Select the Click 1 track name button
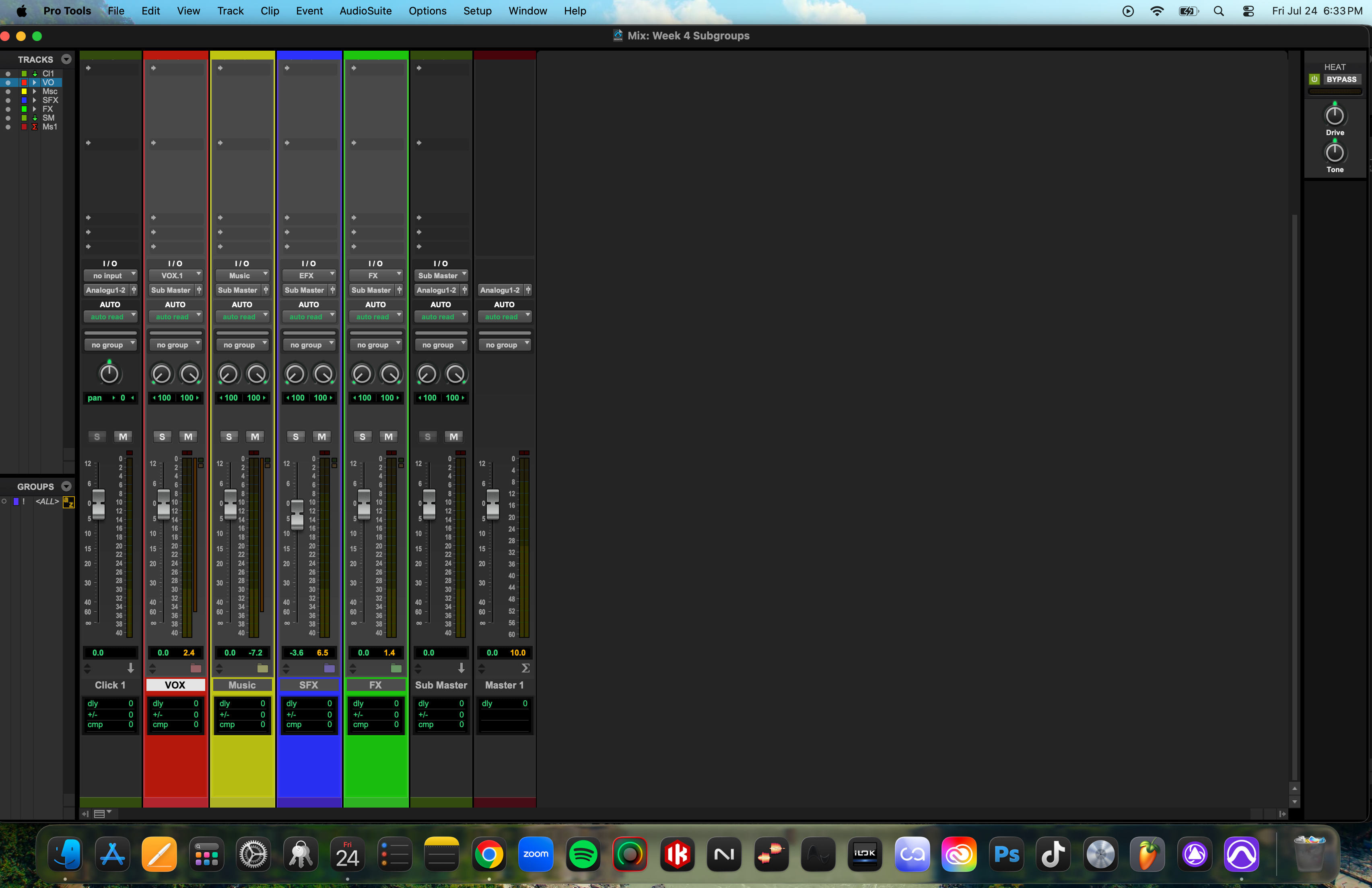 [x=110, y=684]
